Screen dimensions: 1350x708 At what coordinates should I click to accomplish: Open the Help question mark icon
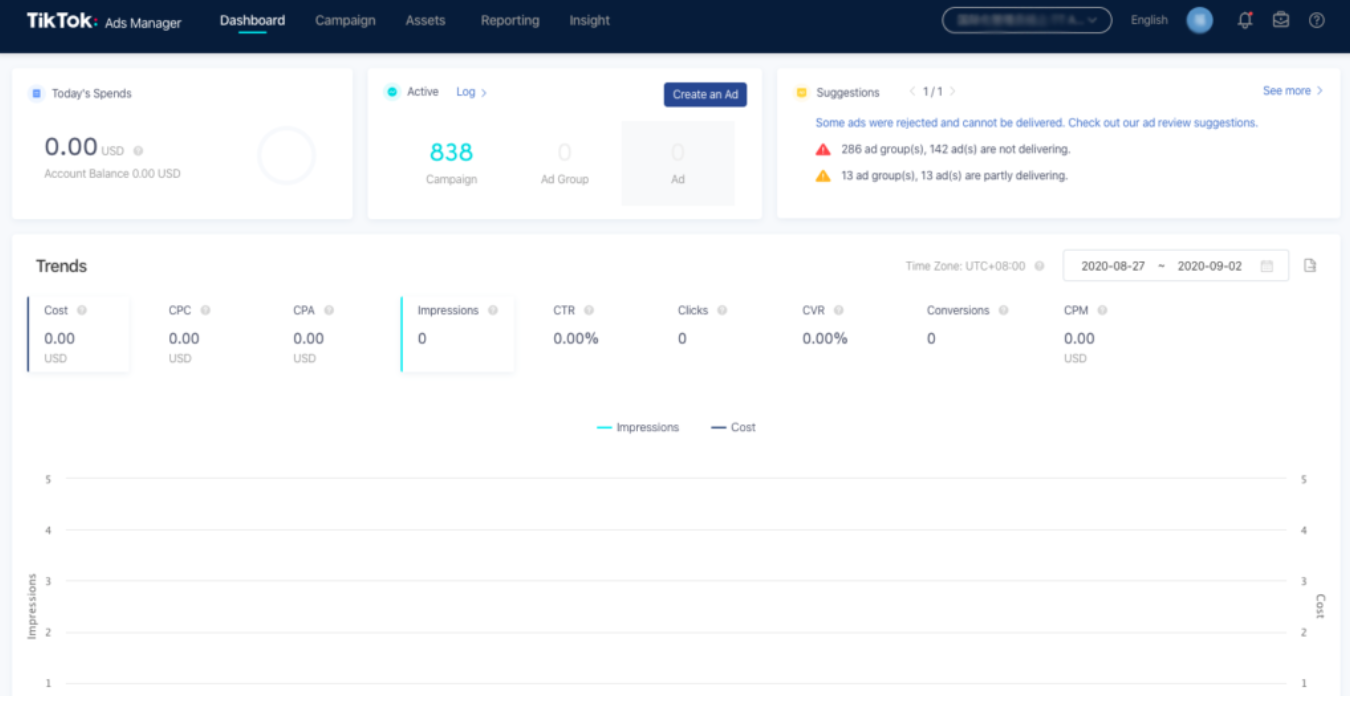pos(1317,20)
